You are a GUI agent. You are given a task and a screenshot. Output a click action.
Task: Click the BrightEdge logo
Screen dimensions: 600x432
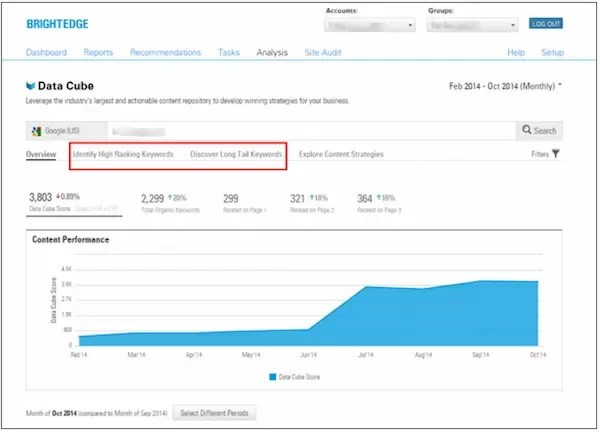[x=57, y=24]
